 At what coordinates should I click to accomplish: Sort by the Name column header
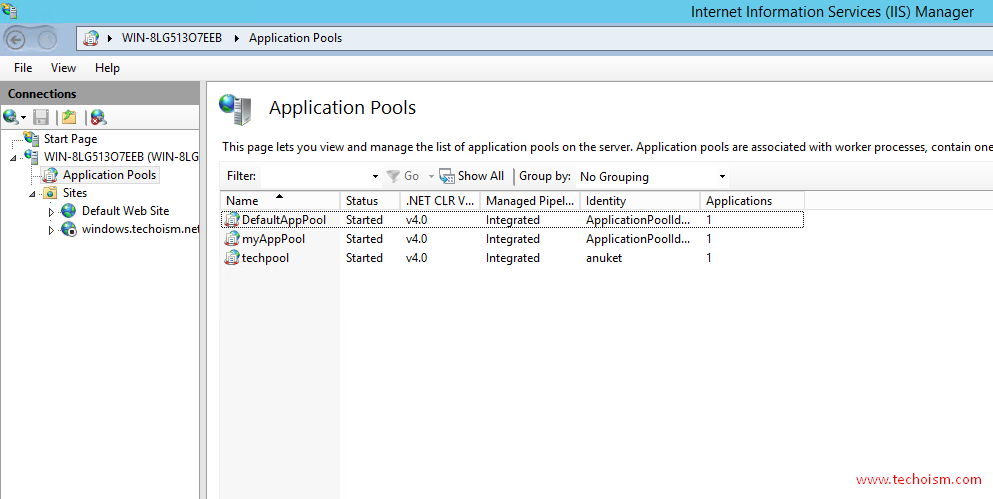[x=280, y=201]
